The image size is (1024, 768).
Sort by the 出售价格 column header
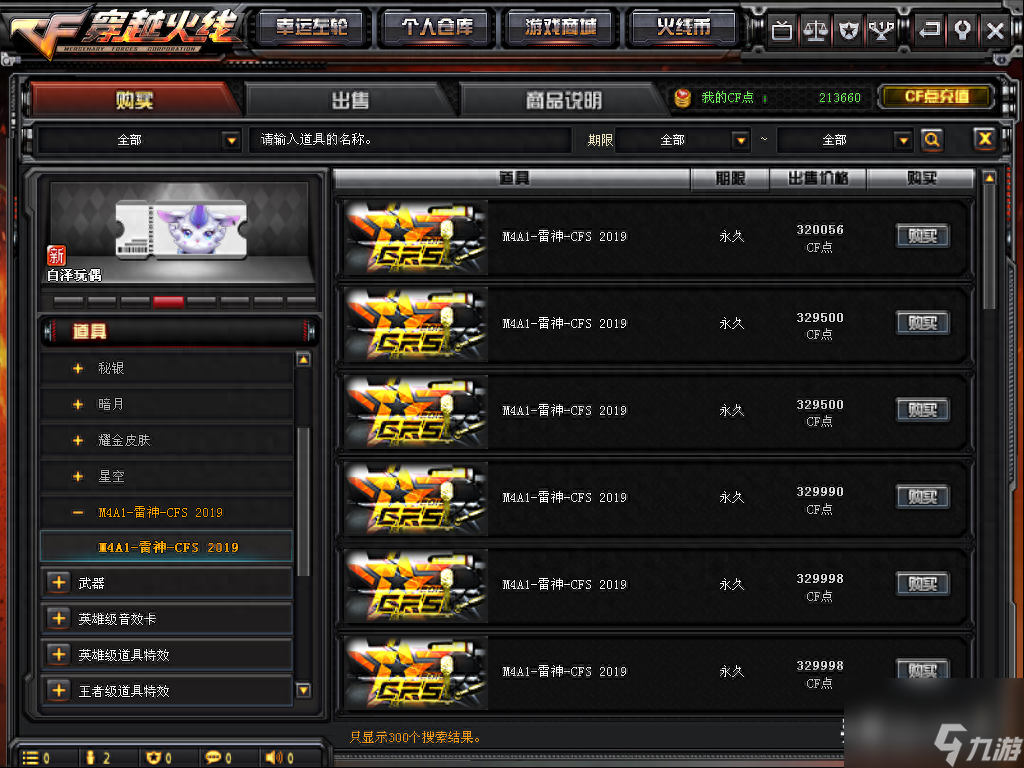pos(818,178)
